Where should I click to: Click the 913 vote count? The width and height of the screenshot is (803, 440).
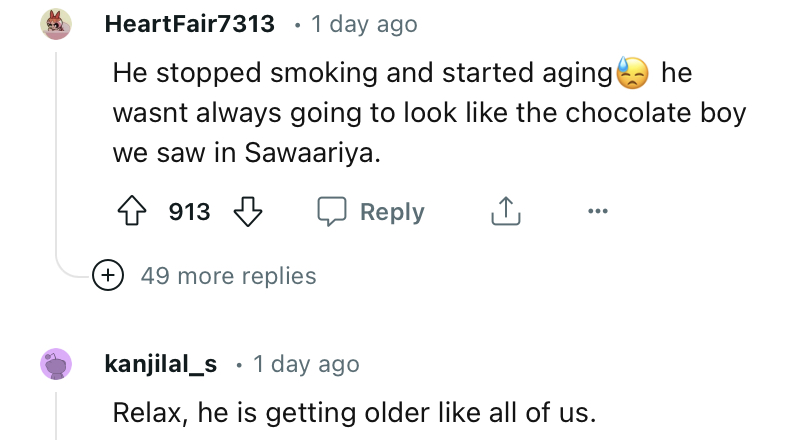[x=189, y=212]
